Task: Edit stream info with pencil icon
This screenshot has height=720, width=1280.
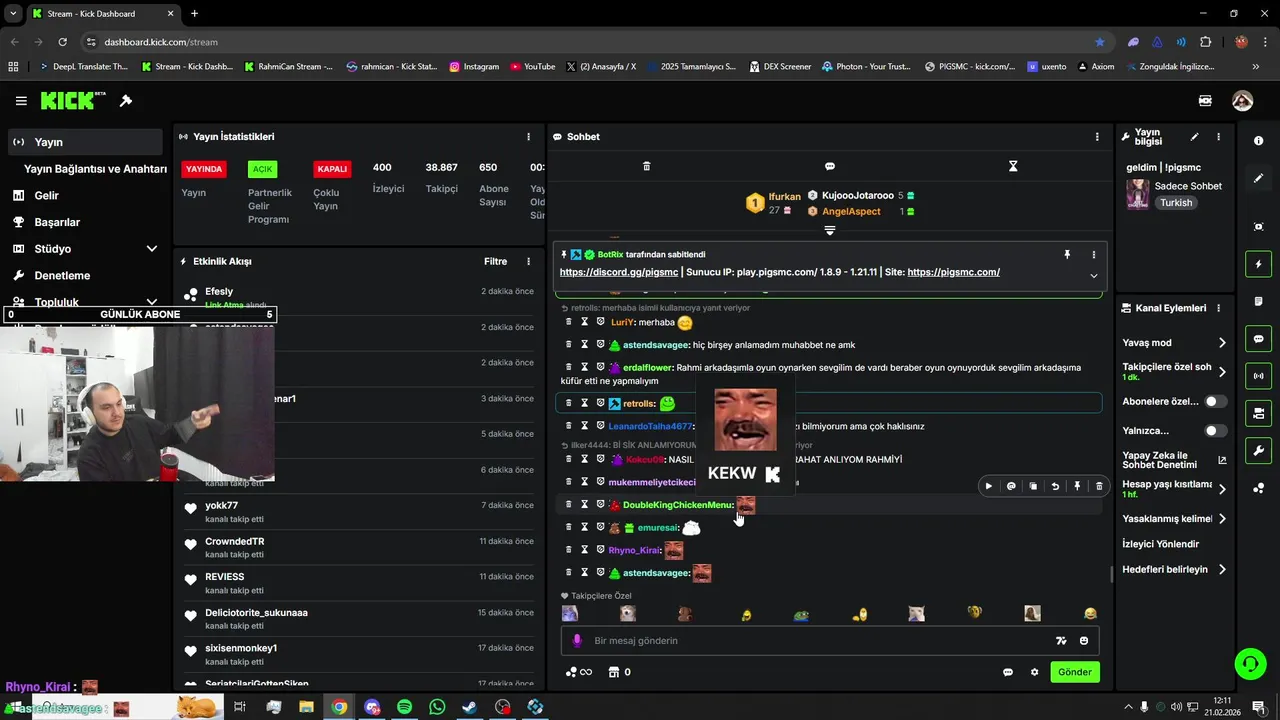Action: tap(1194, 137)
